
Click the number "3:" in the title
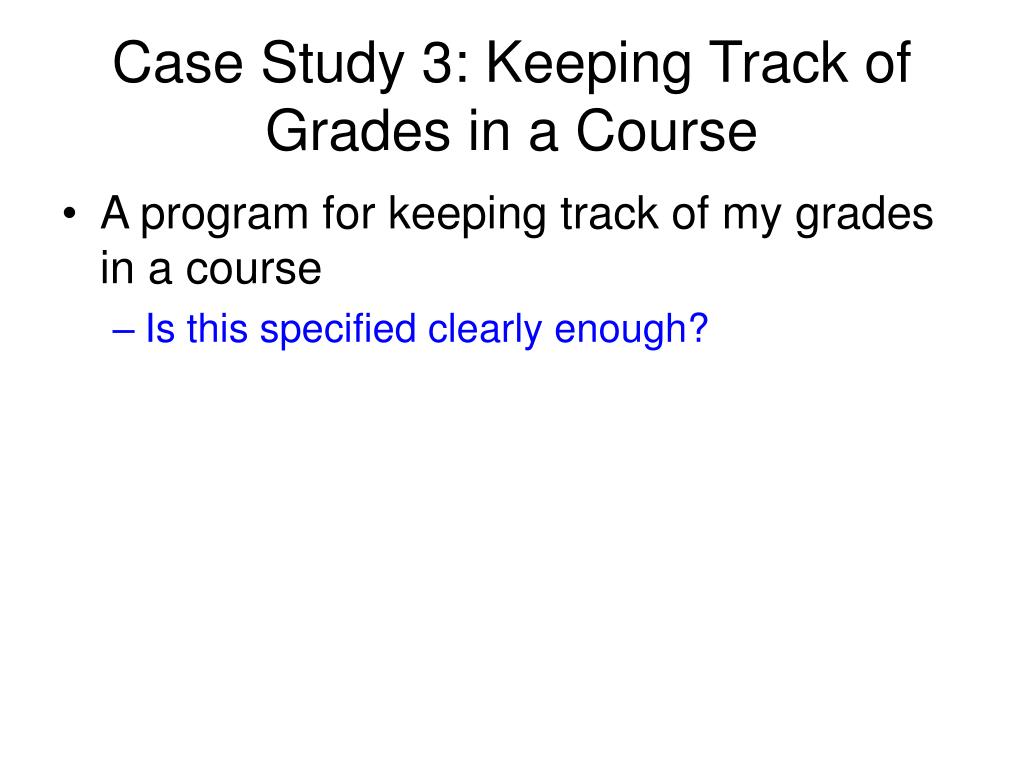(x=446, y=63)
